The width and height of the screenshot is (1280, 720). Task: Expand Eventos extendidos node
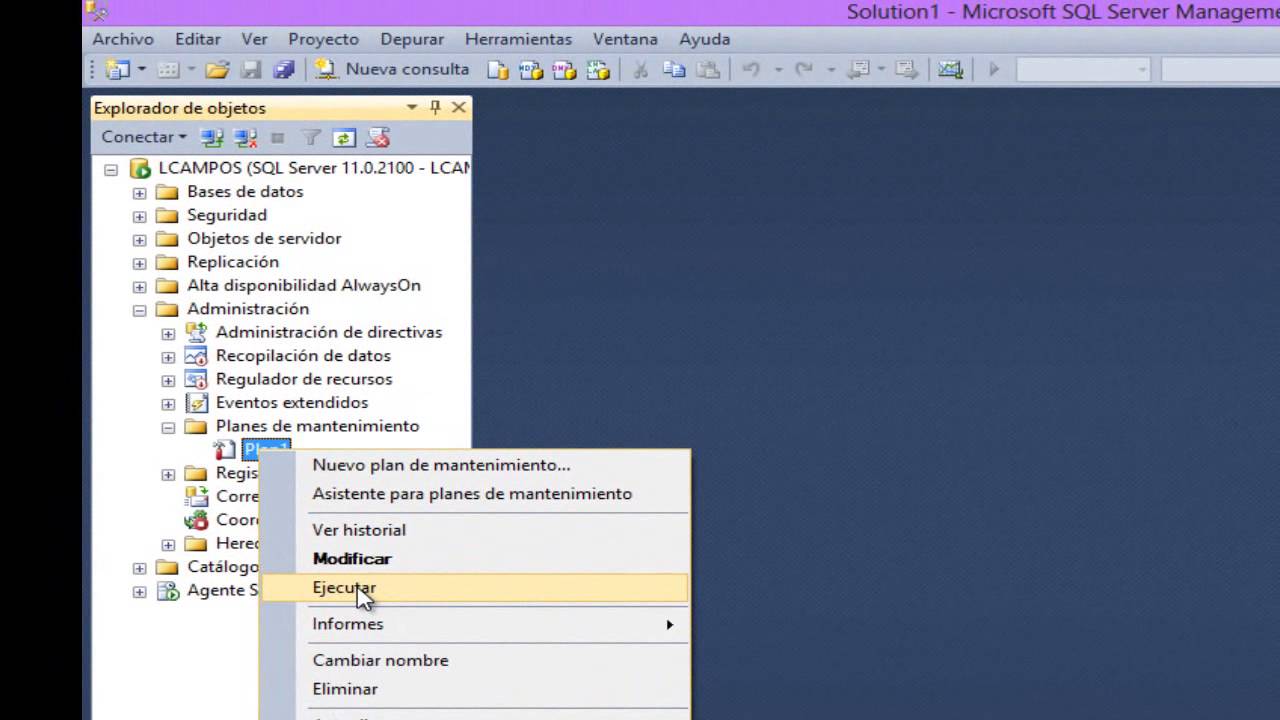click(168, 404)
